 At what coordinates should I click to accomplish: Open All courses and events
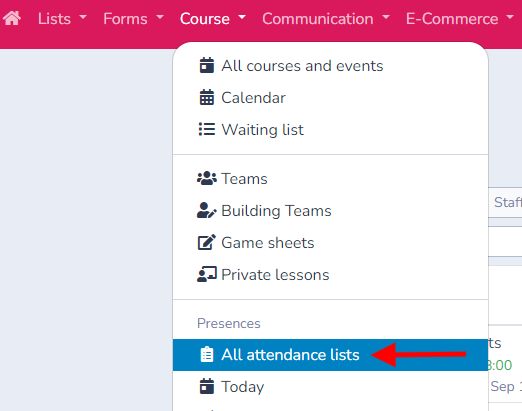tap(330, 66)
